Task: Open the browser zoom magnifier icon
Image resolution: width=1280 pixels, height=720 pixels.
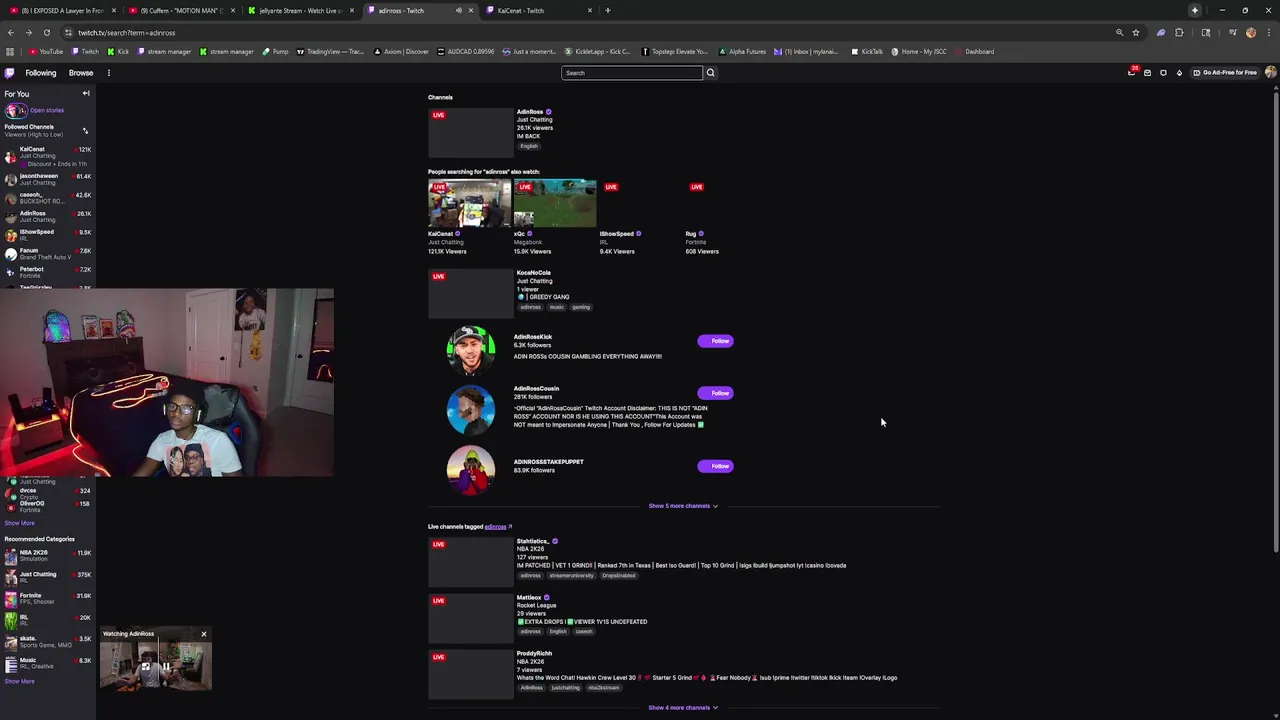Action: pyautogui.click(x=1119, y=32)
